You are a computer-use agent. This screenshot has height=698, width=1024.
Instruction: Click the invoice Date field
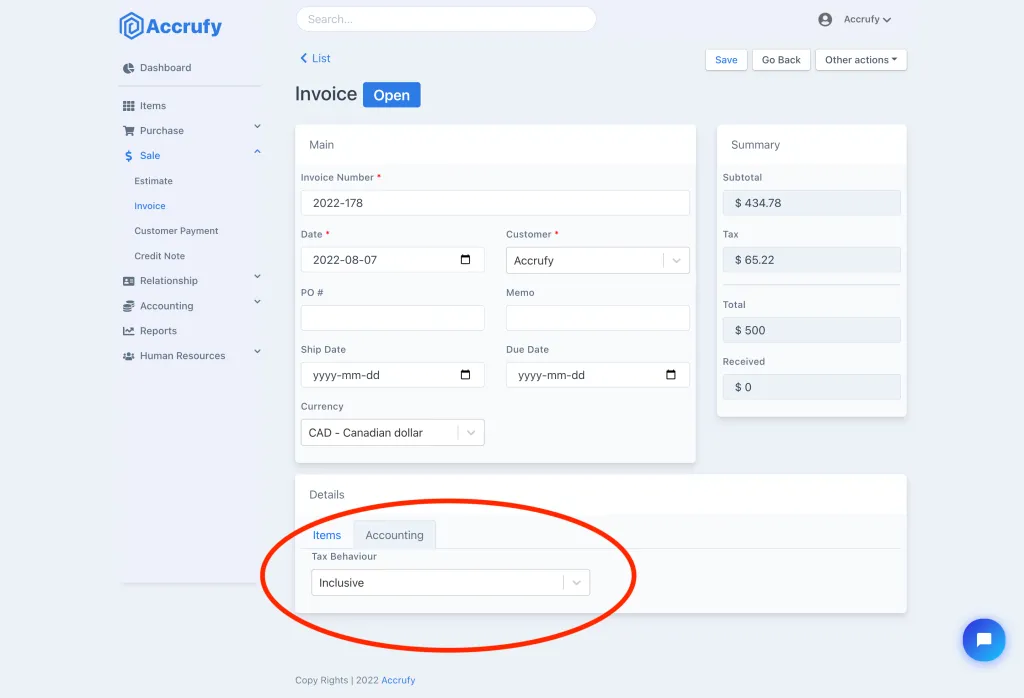[x=392, y=260]
